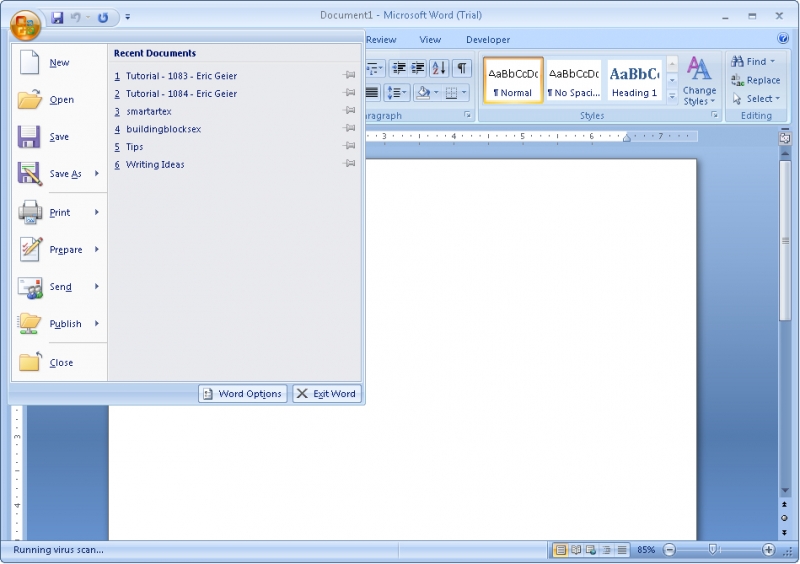Click the Show/Hide paragraph marks icon

461,68
